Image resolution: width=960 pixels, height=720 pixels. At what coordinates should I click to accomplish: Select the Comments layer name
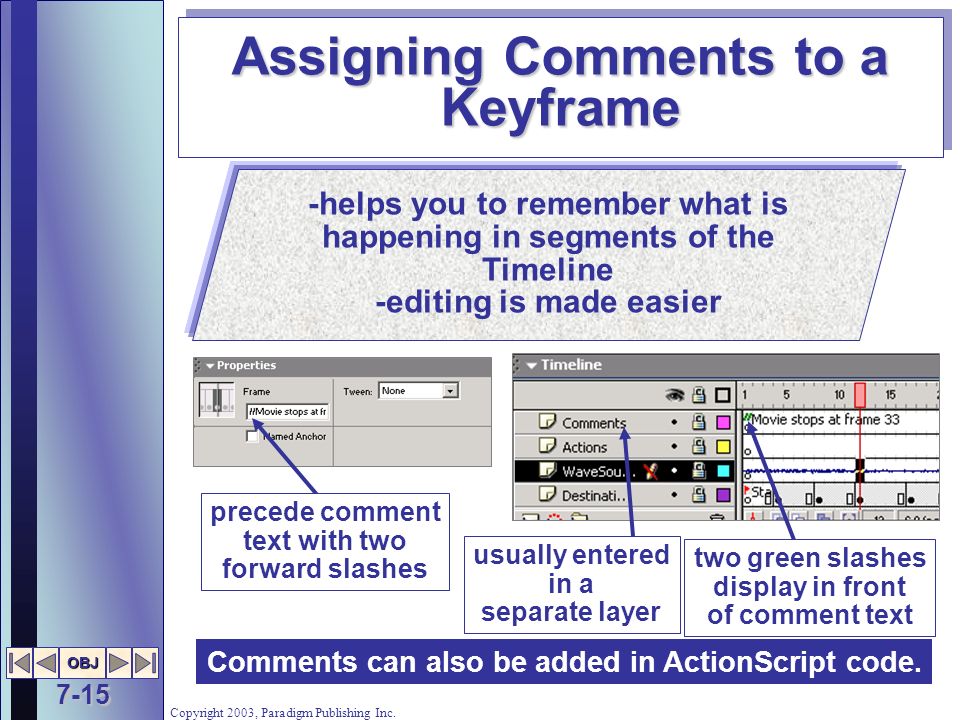pos(594,423)
